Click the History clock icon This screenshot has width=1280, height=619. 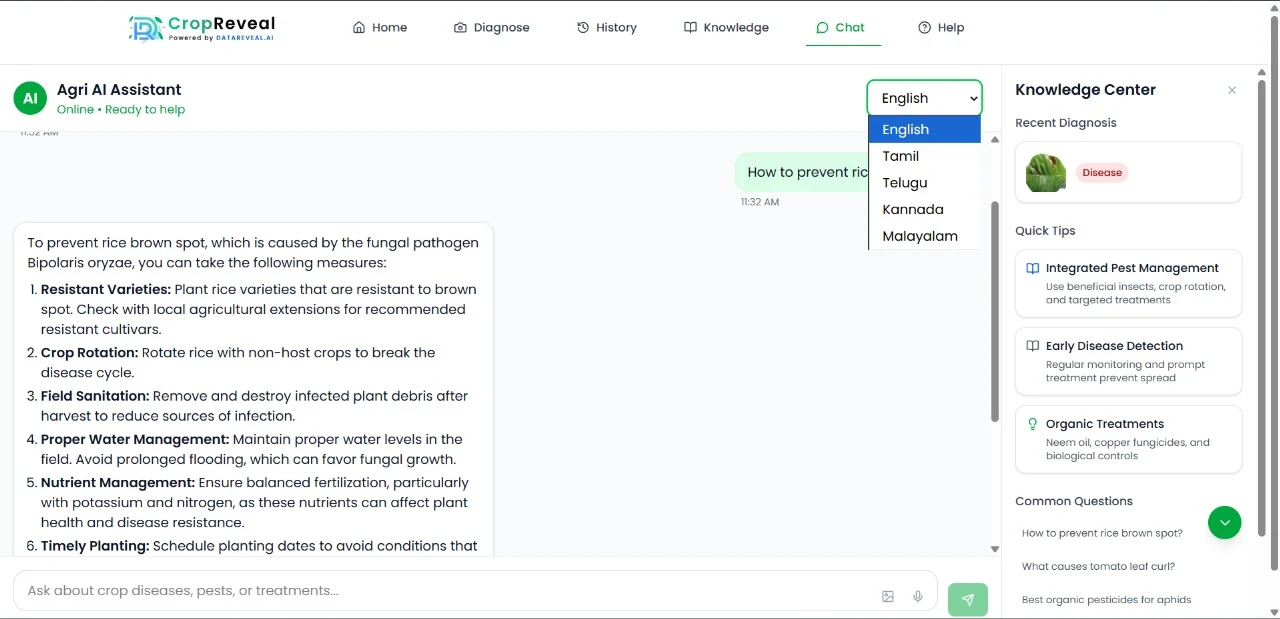pos(581,27)
